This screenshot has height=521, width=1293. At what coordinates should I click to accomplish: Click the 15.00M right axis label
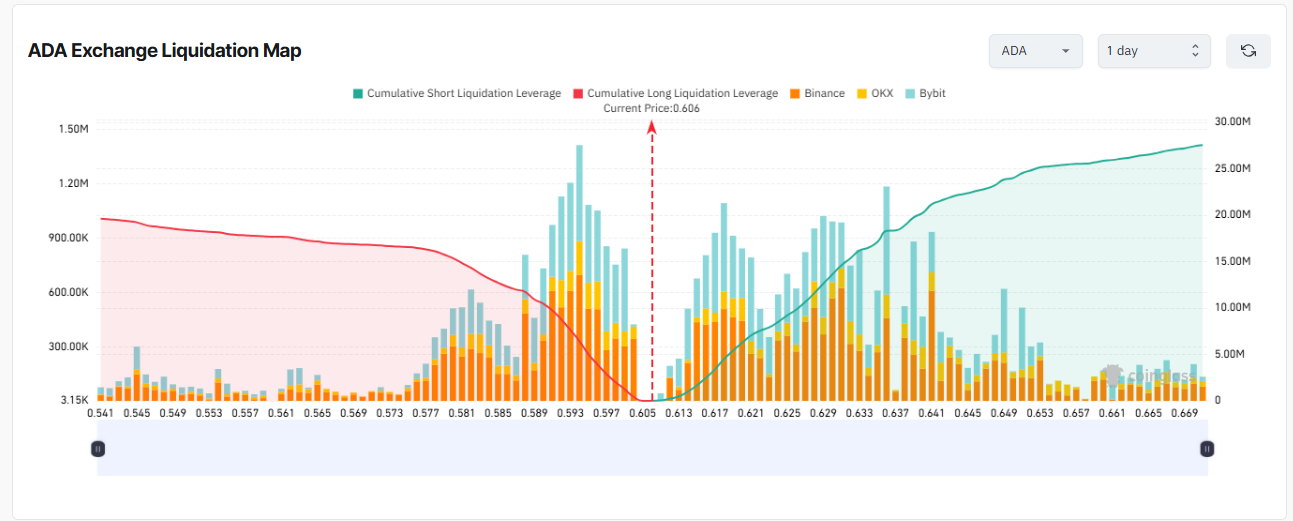(x=1233, y=261)
